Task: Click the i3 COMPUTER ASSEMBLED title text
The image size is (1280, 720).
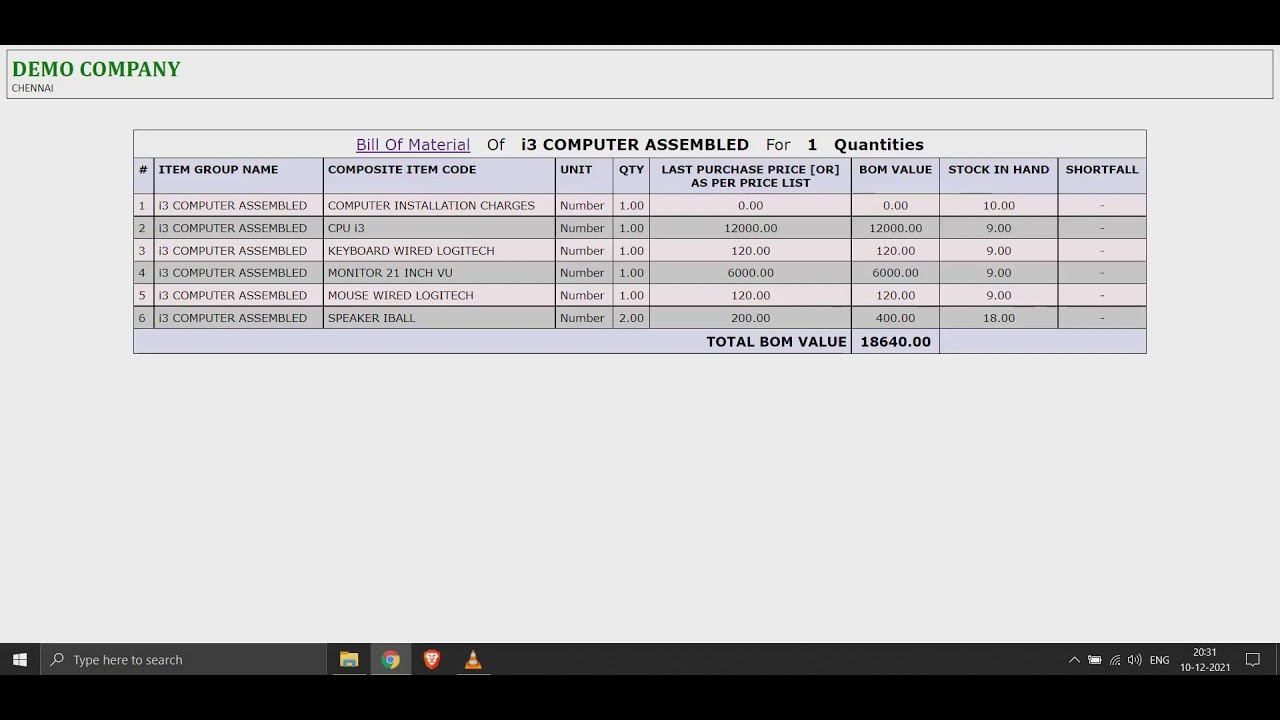Action: [x=635, y=145]
